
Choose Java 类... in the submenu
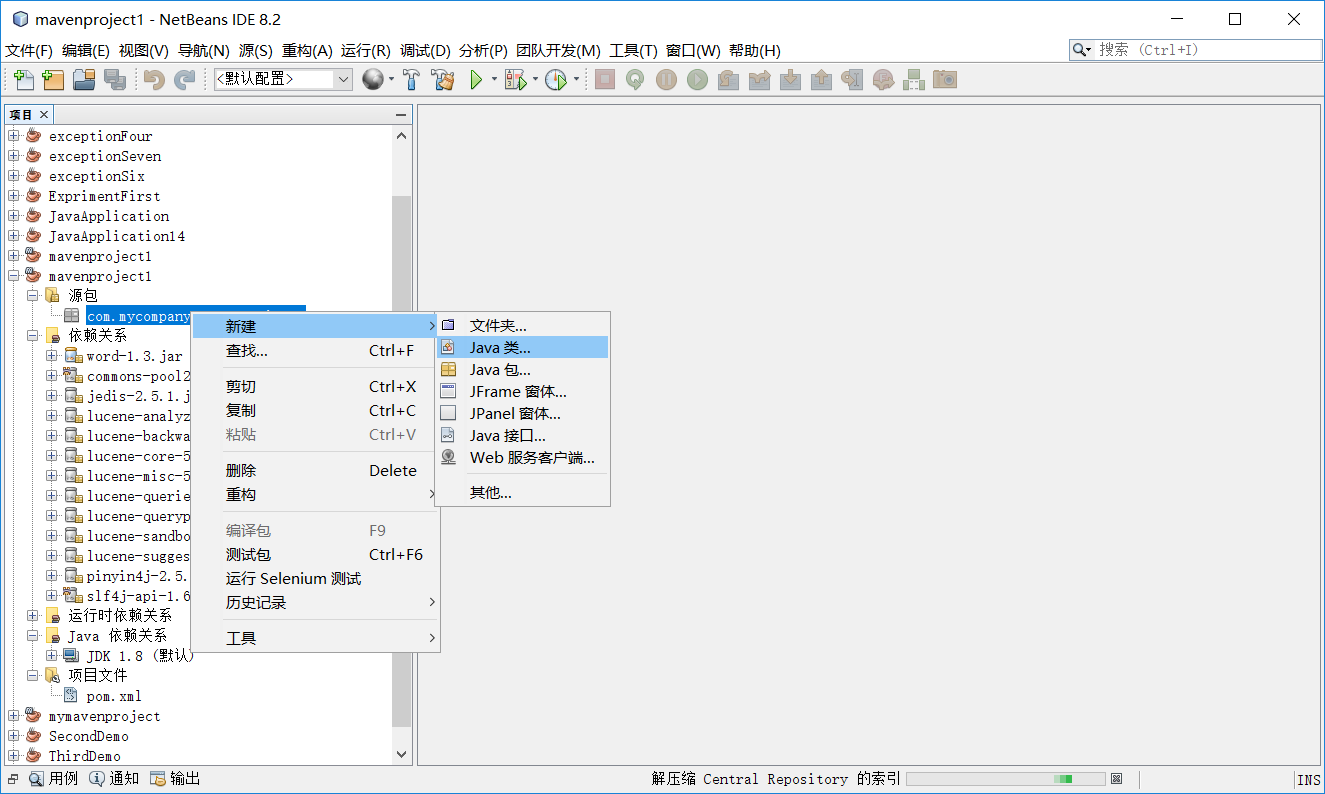(522, 348)
